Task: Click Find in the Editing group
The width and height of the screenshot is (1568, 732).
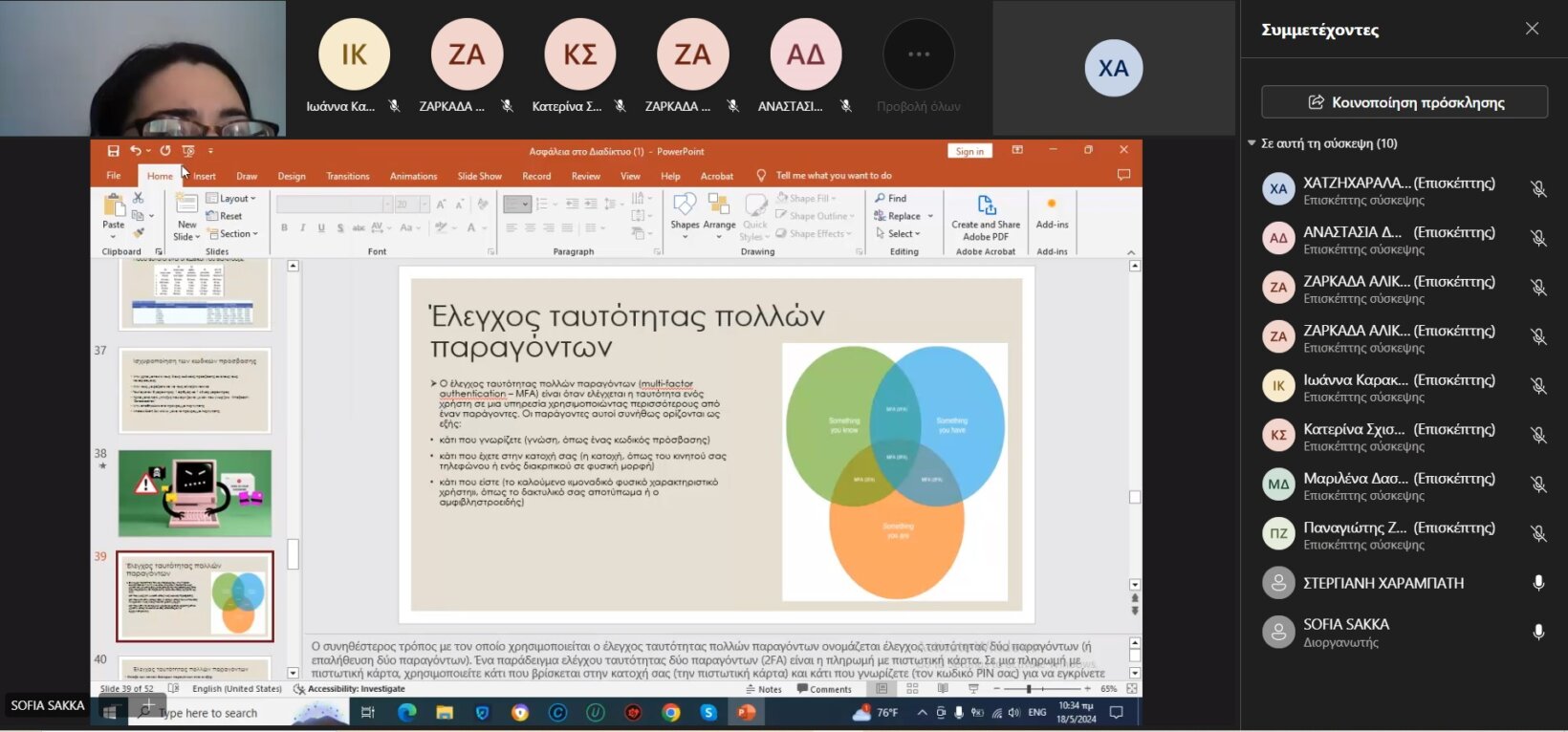Action: click(891, 199)
